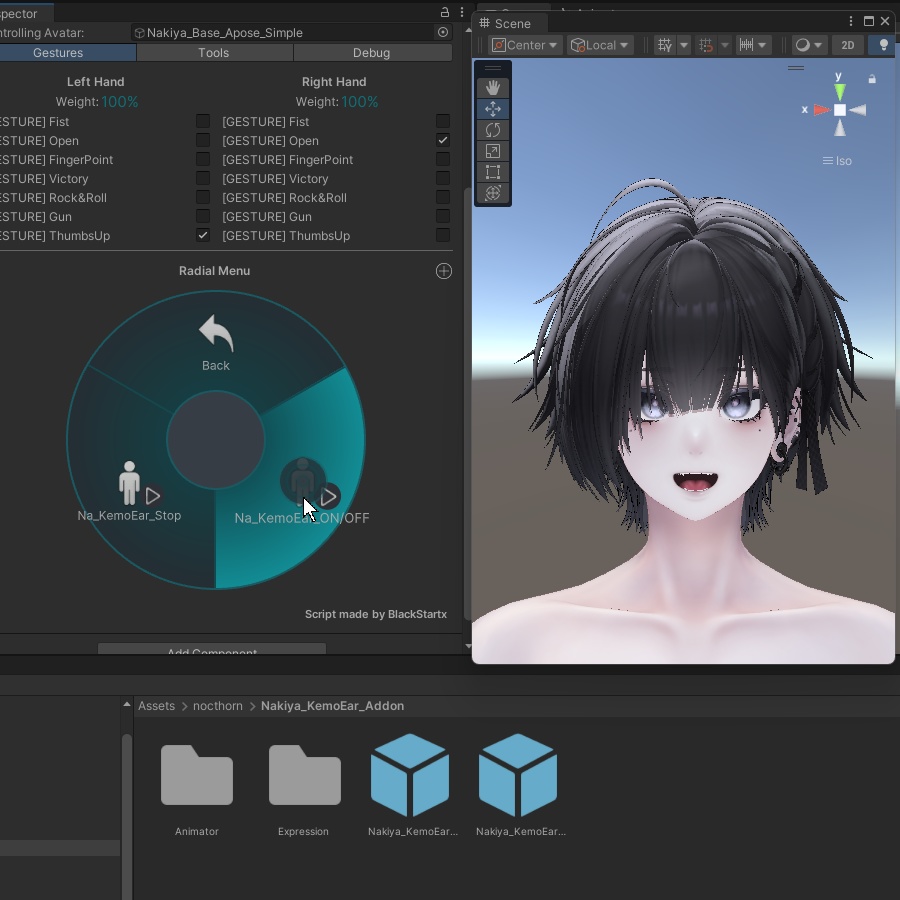This screenshot has width=900, height=900.
Task: Uncheck the Right Hand Open gesture
Action: click(x=443, y=140)
